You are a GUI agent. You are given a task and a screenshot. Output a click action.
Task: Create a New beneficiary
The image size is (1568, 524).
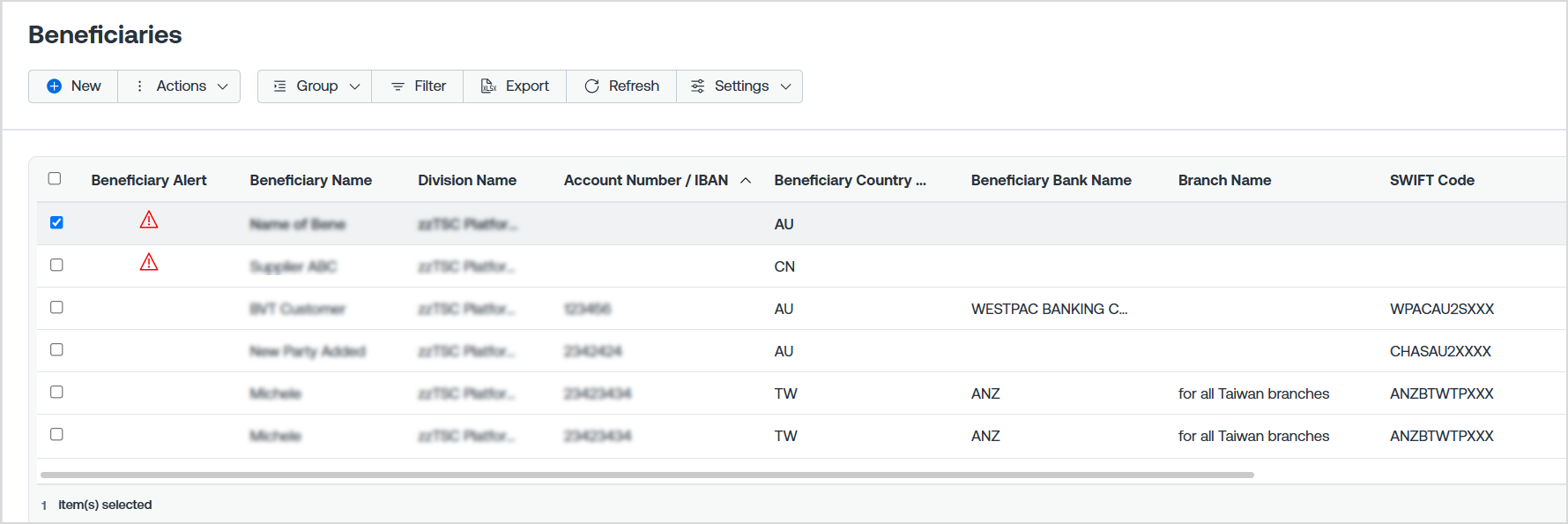(73, 86)
